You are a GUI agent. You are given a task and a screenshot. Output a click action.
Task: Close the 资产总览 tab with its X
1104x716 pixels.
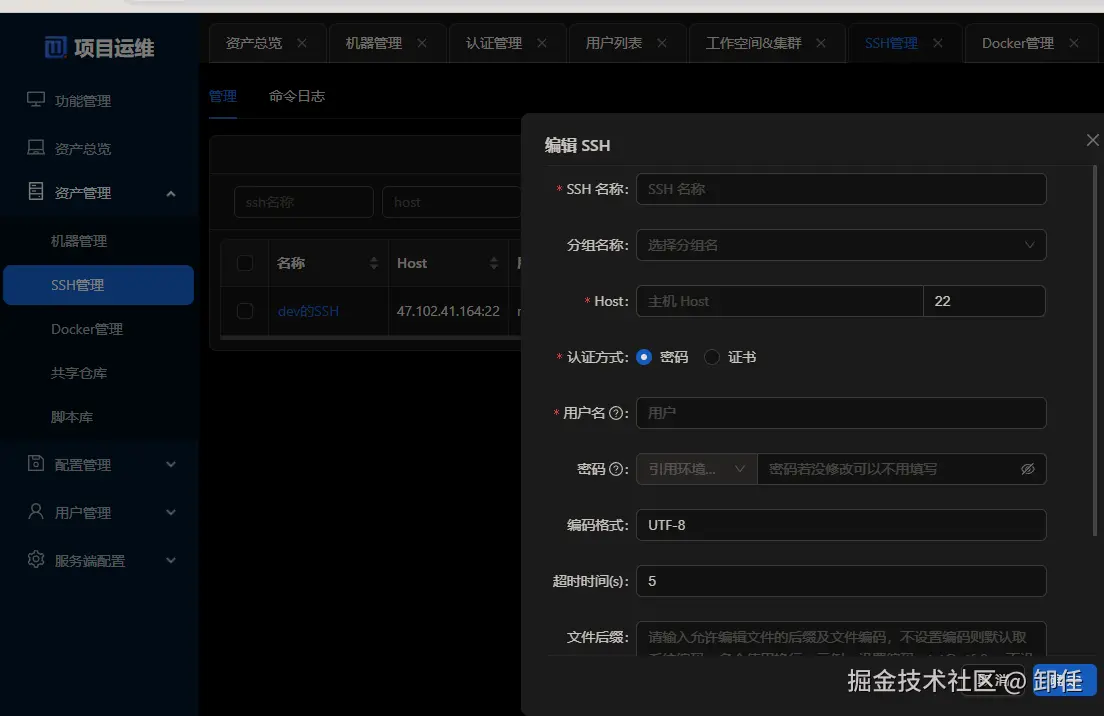[302, 43]
